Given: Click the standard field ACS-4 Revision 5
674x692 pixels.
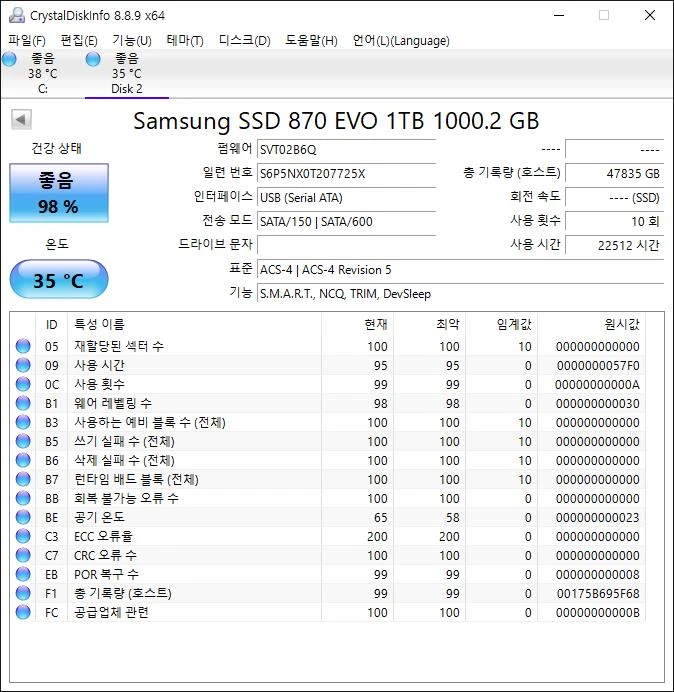Looking at the screenshot, I should tap(460, 270).
